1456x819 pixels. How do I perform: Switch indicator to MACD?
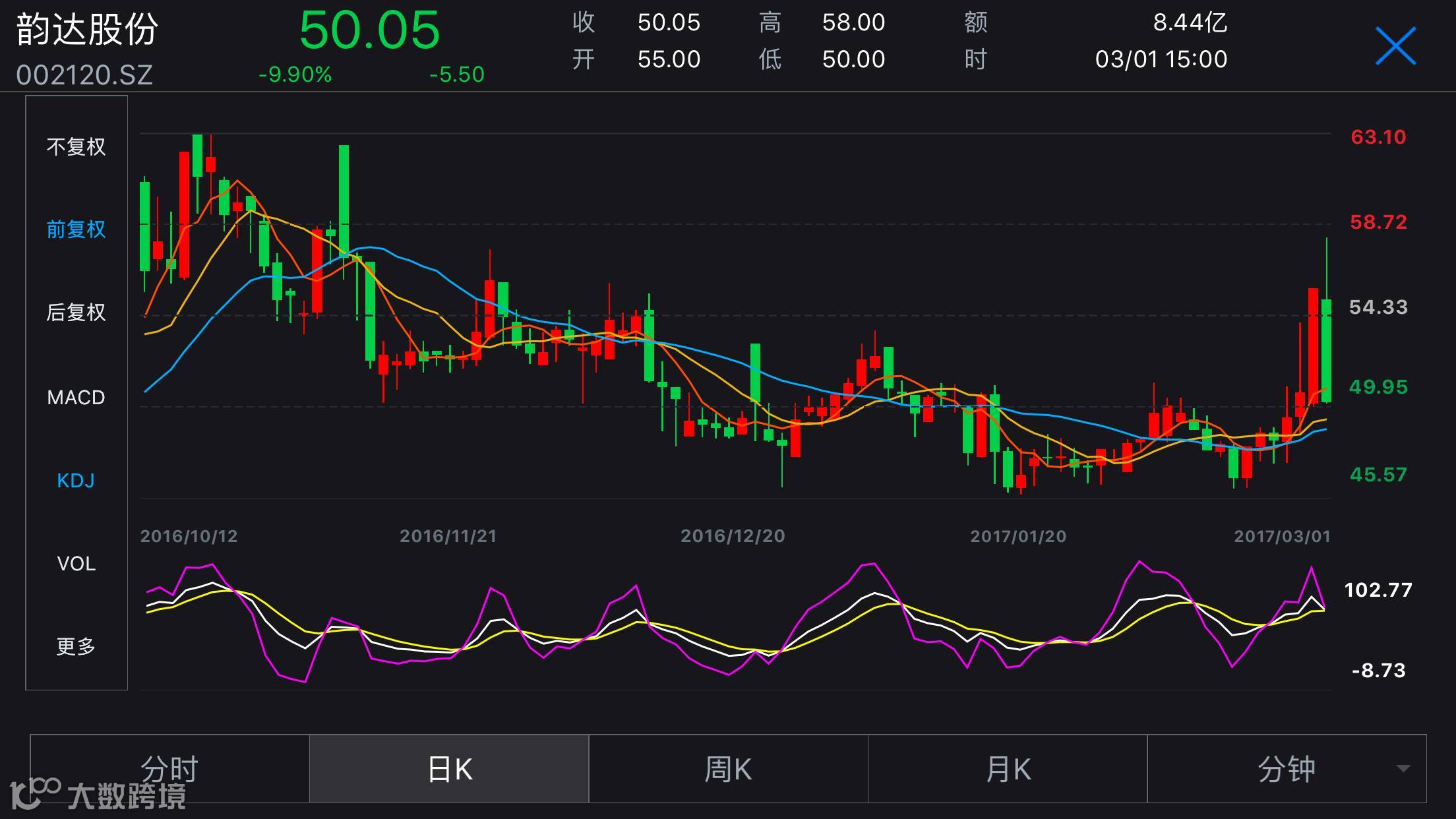76,398
